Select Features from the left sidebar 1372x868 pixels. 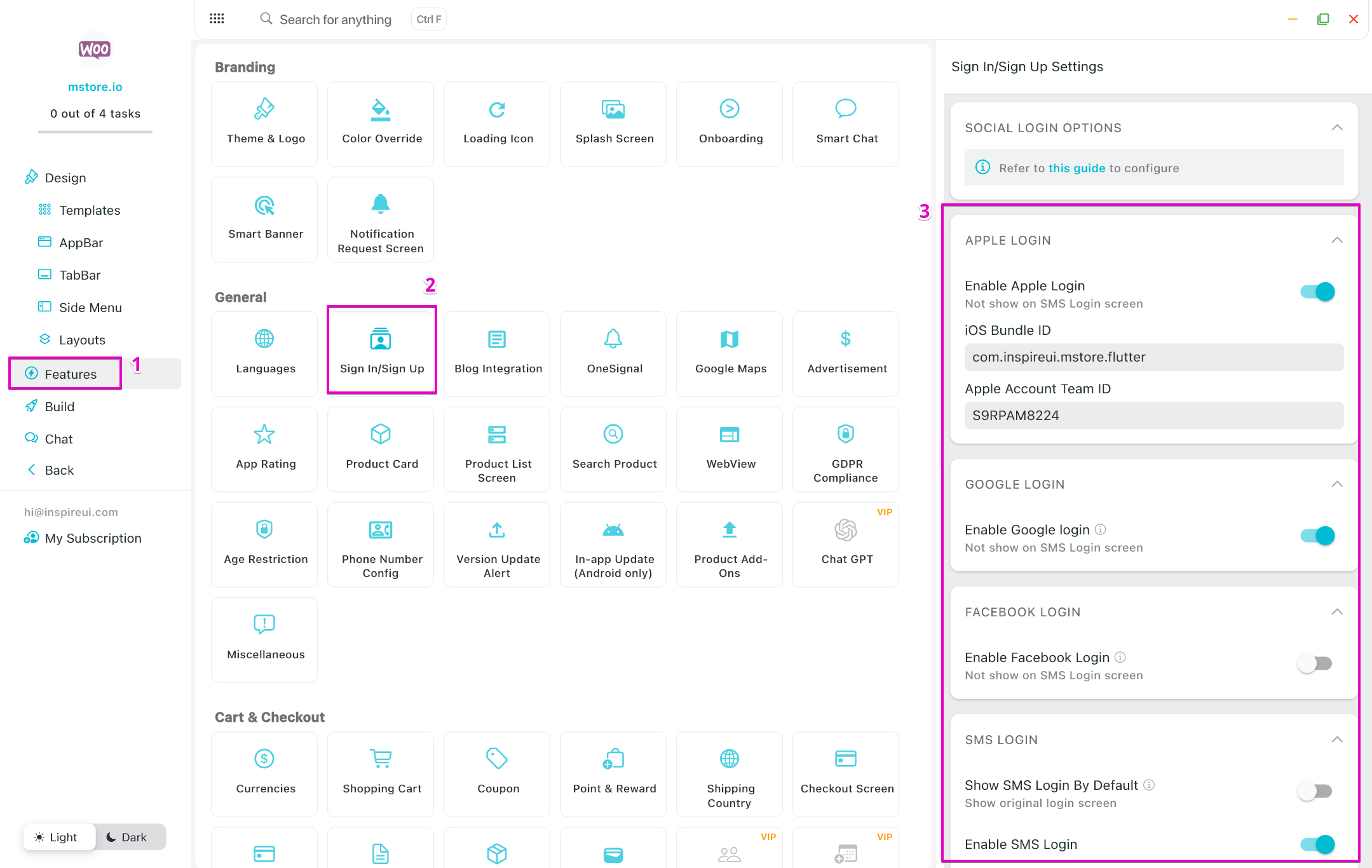click(69, 374)
